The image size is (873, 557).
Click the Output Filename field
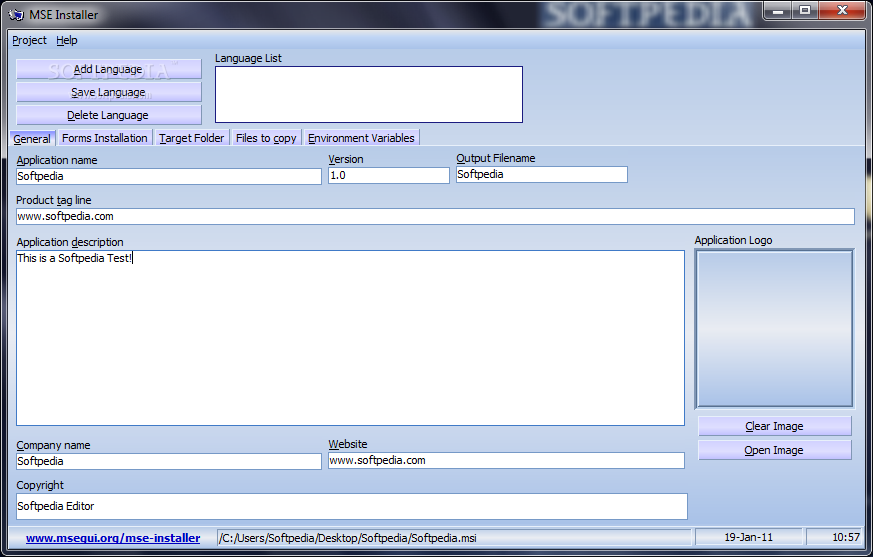click(x=542, y=174)
